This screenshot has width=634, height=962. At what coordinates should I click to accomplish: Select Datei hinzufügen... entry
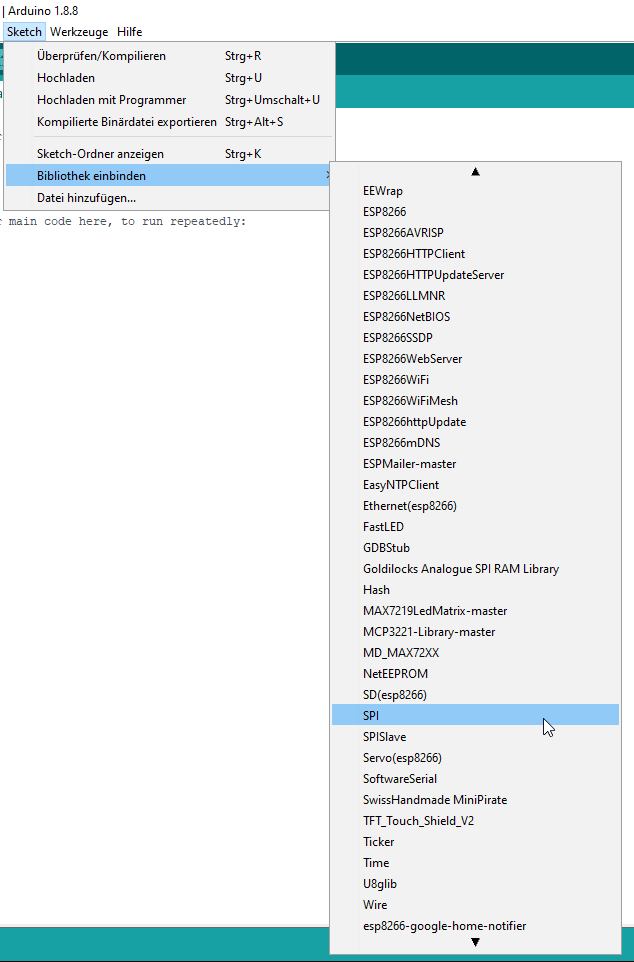tap(170, 198)
